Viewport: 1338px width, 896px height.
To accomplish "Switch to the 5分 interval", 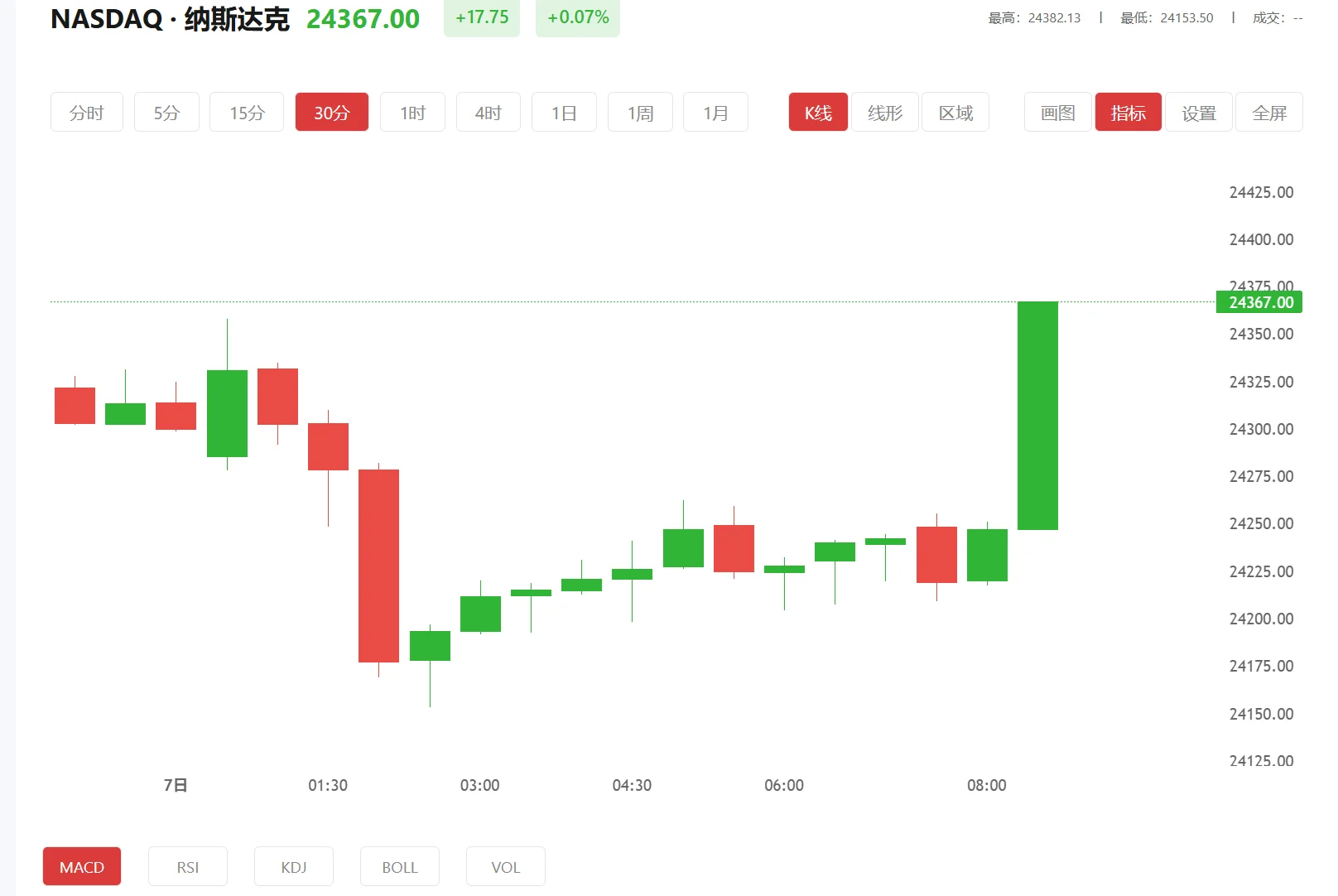I will click(x=166, y=112).
